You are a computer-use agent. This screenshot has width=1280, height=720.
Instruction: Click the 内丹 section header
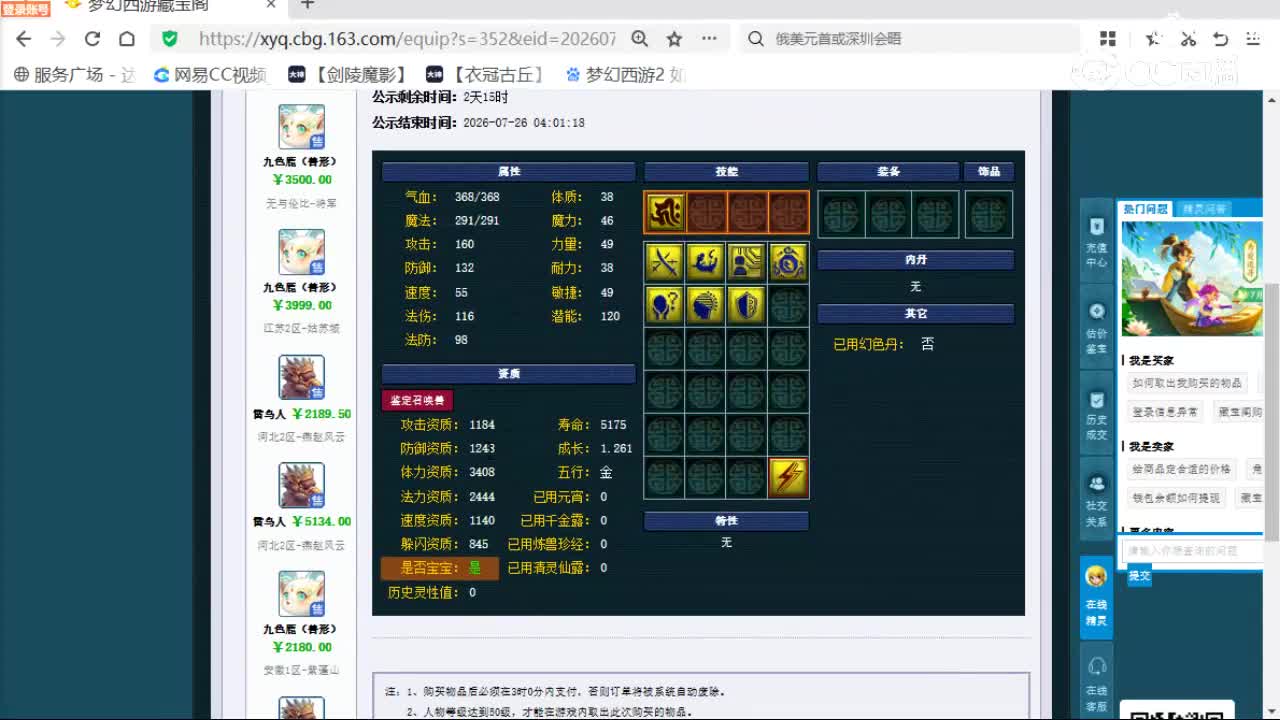[x=916, y=260]
